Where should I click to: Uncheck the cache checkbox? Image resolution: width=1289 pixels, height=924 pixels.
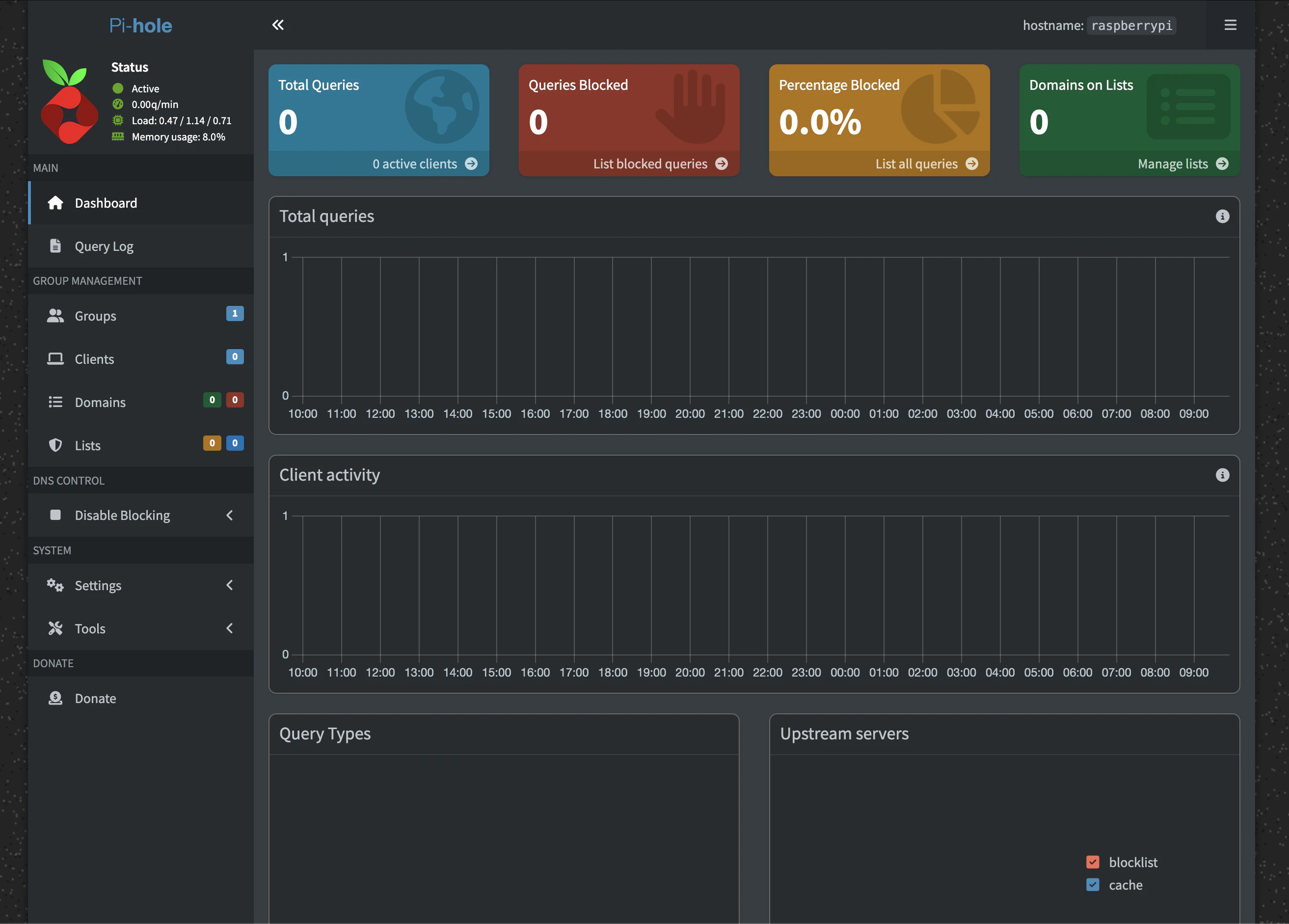click(x=1092, y=885)
